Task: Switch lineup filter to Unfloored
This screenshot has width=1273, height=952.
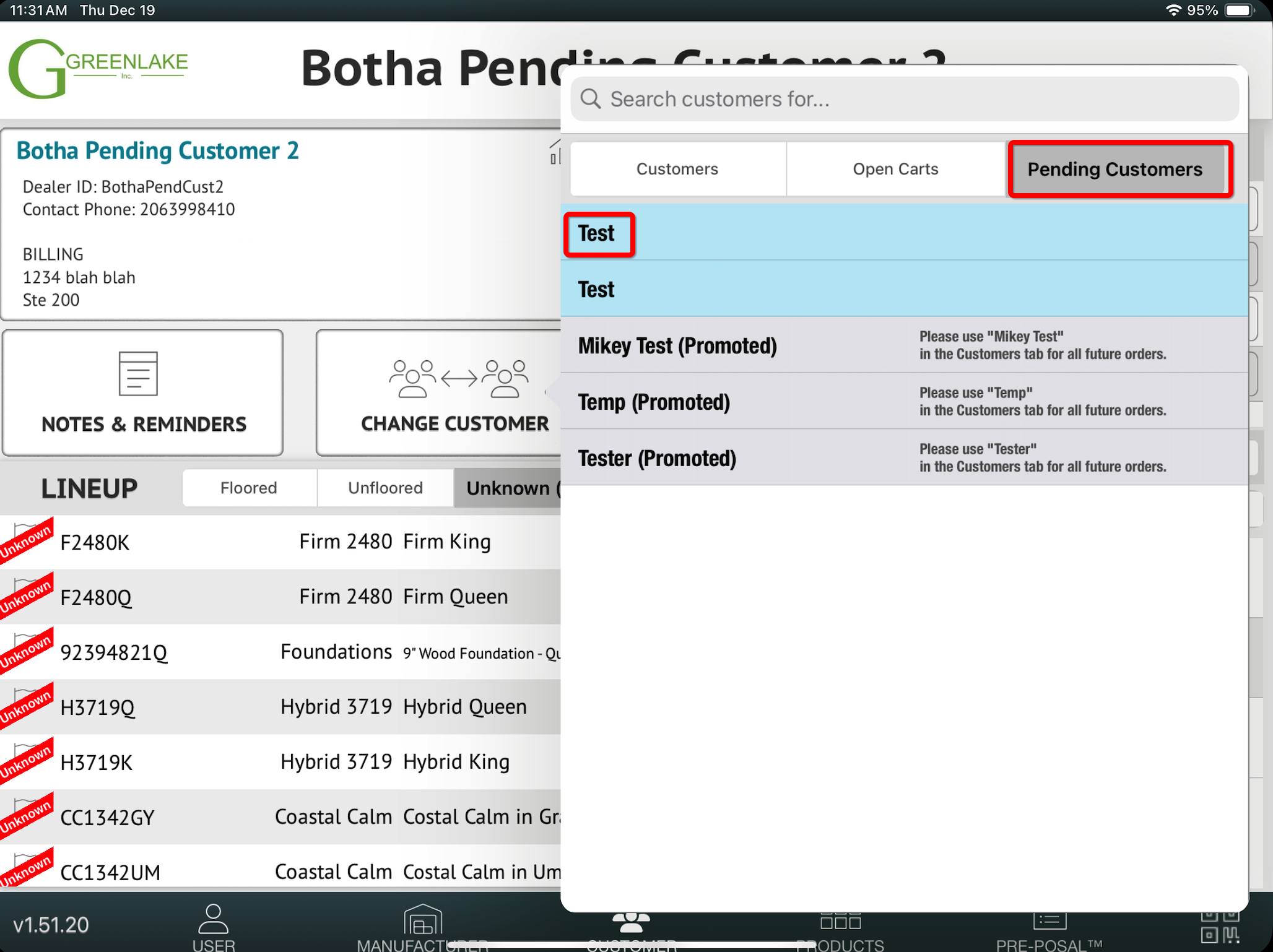Action: (x=385, y=488)
